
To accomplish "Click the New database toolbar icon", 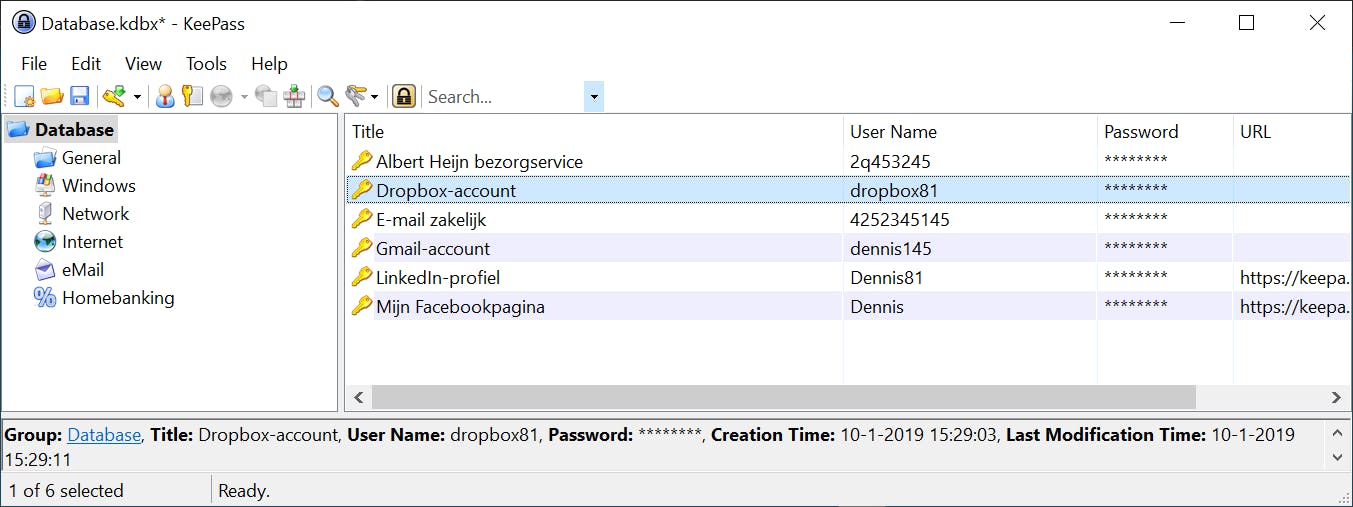I will (24, 96).
